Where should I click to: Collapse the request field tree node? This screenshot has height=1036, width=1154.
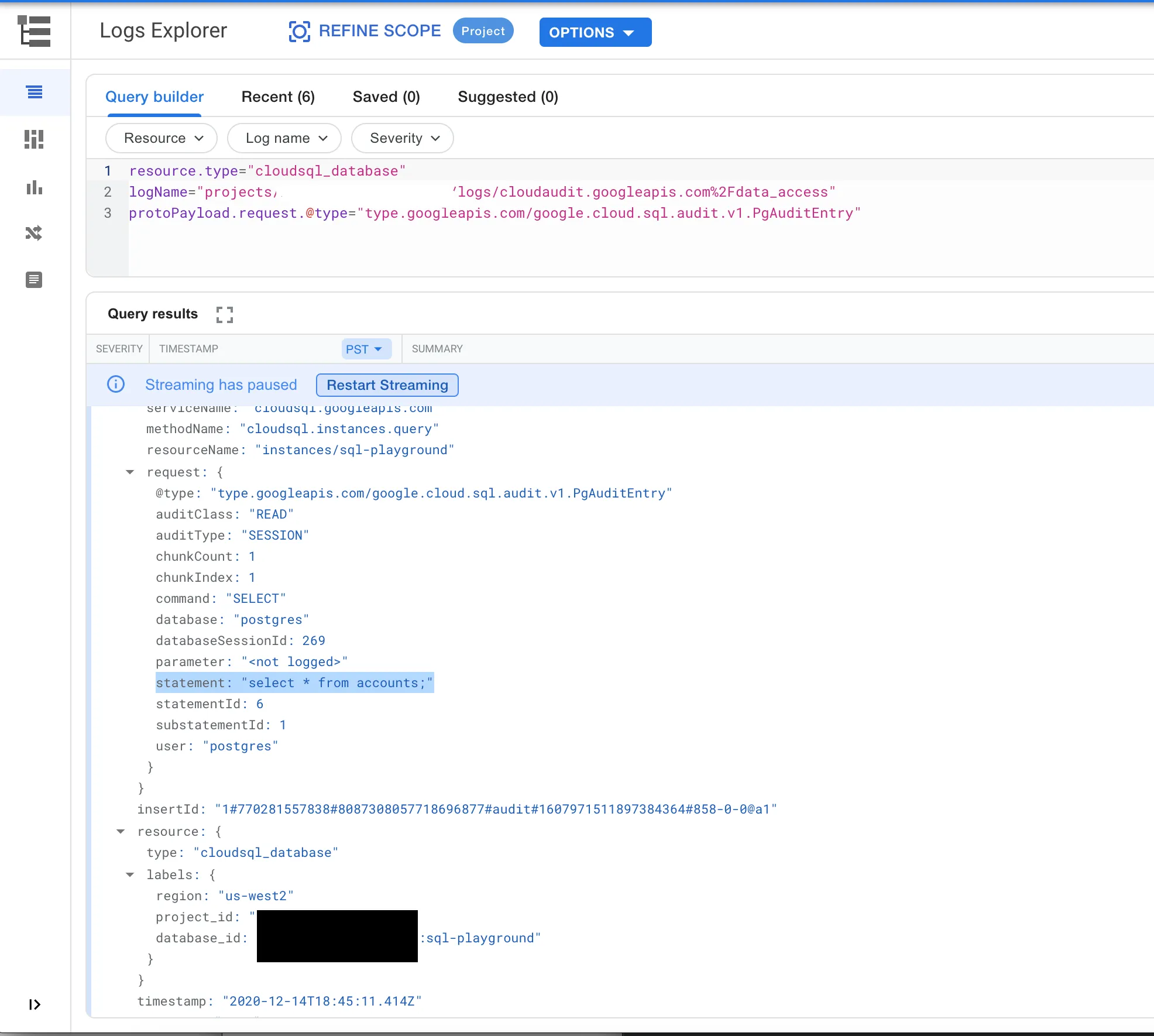coord(130,472)
